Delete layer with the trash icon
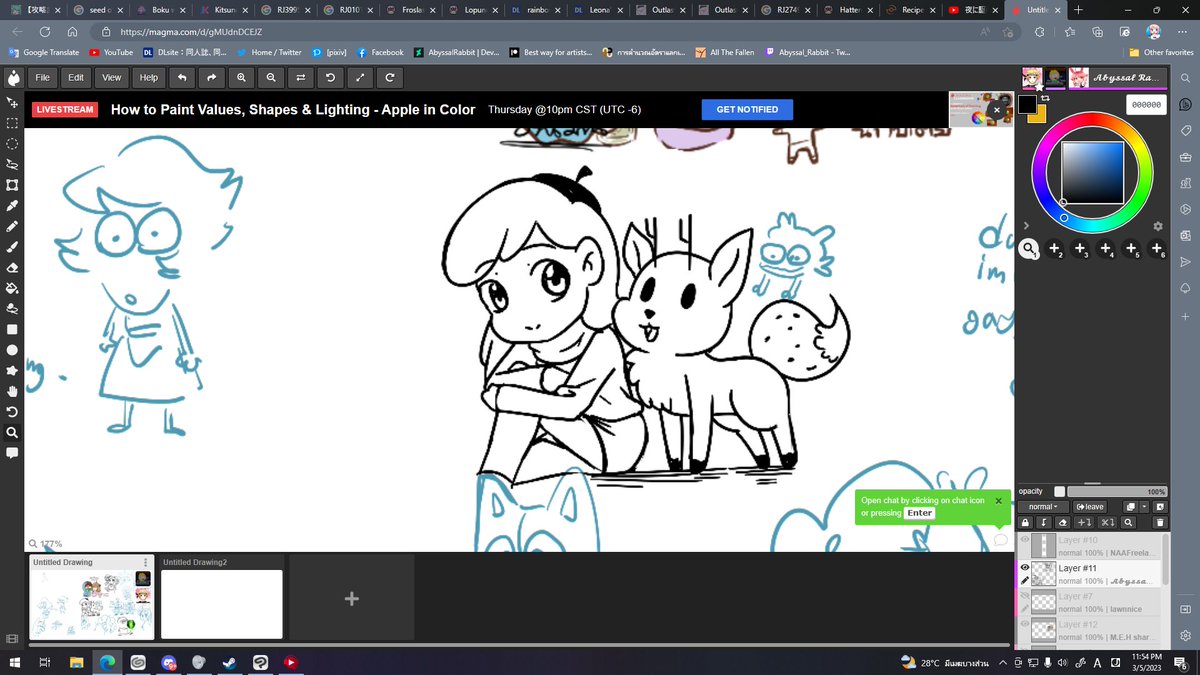This screenshot has width=1200, height=675. (1160, 522)
